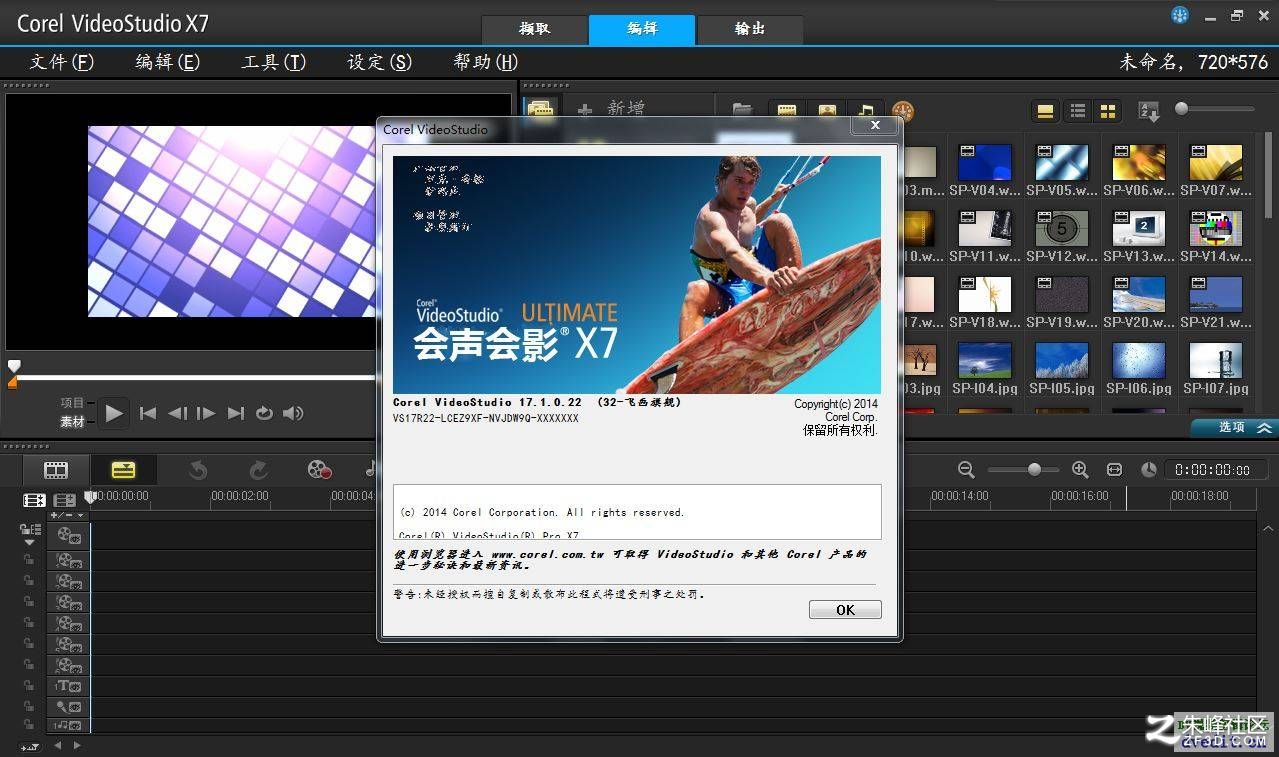Undo the last action
The width and height of the screenshot is (1279, 757).
[x=197, y=469]
